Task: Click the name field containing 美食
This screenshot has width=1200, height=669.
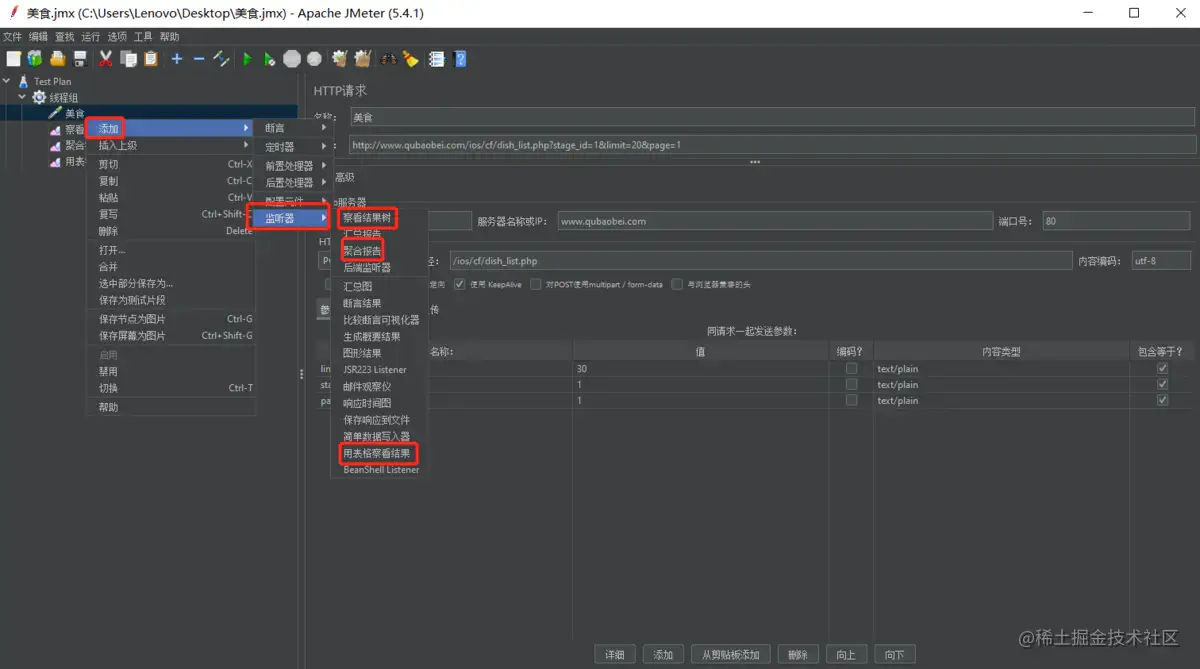Action: pyautogui.click(x=772, y=117)
